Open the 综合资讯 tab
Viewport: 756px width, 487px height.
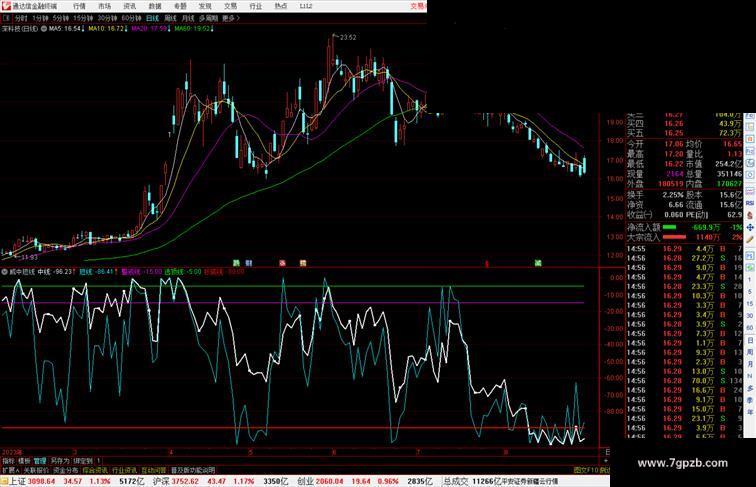tap(95, 470)
